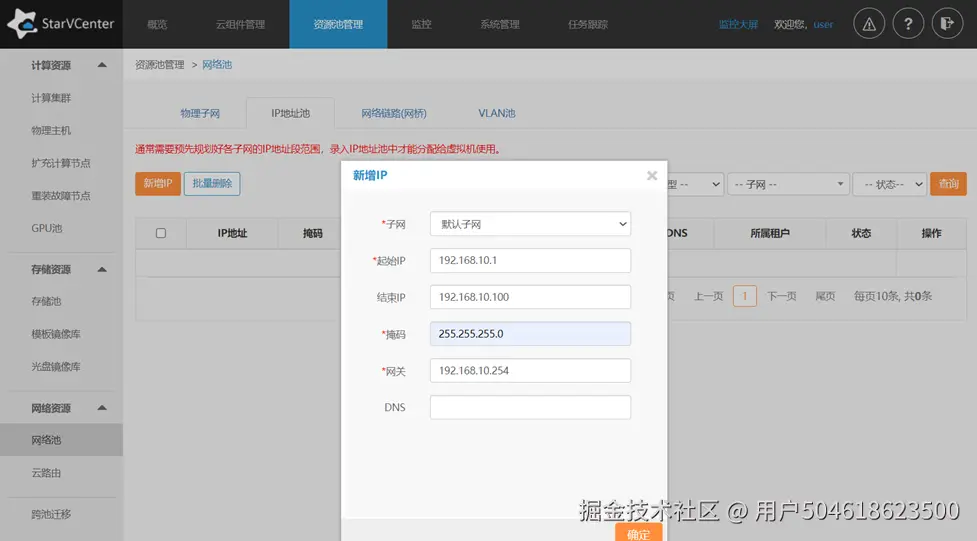
Task: Open the alert warning triangle icon
Action: click(869, 24)
